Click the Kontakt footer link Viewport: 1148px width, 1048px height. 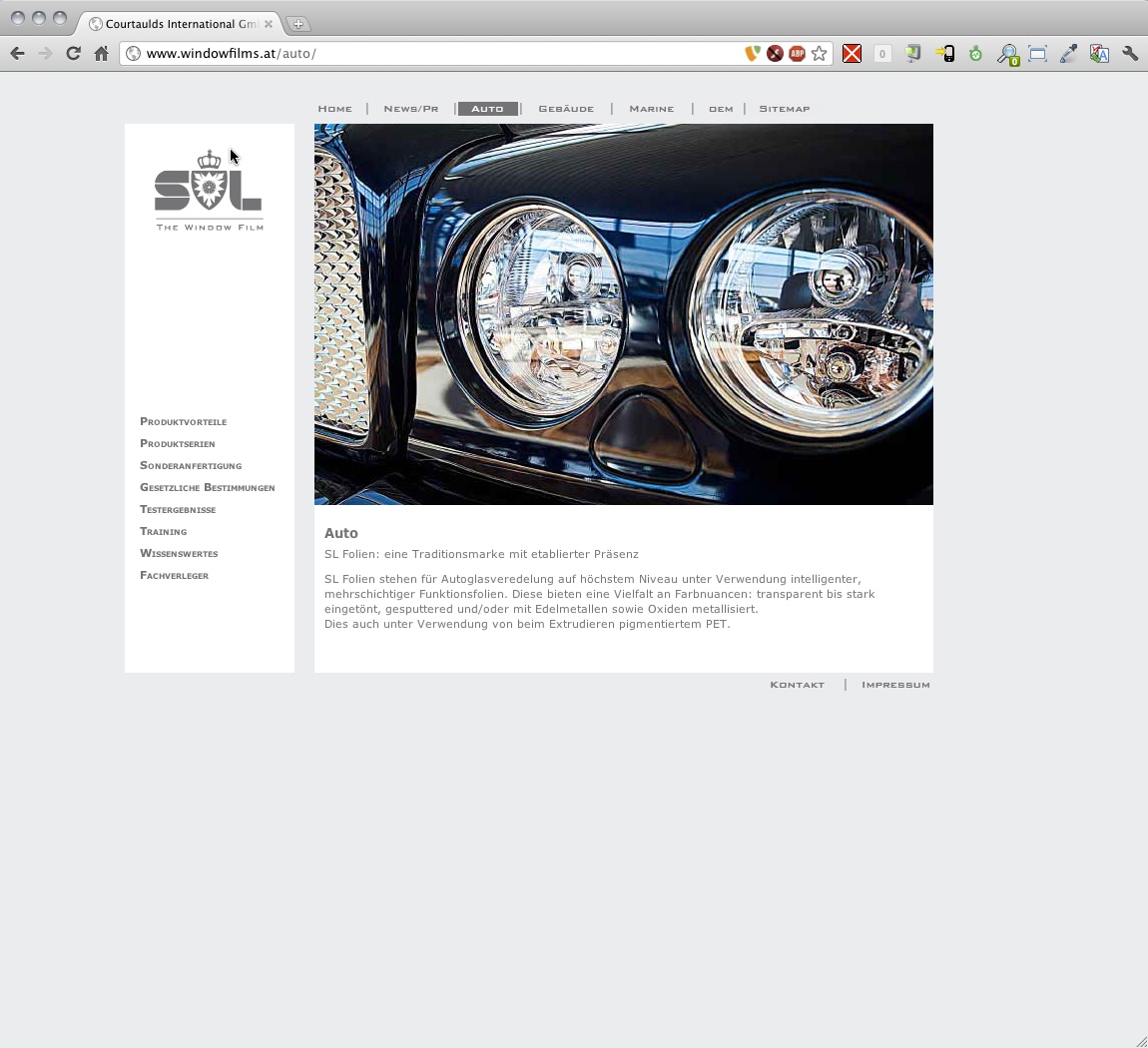[x=797, y=685]
